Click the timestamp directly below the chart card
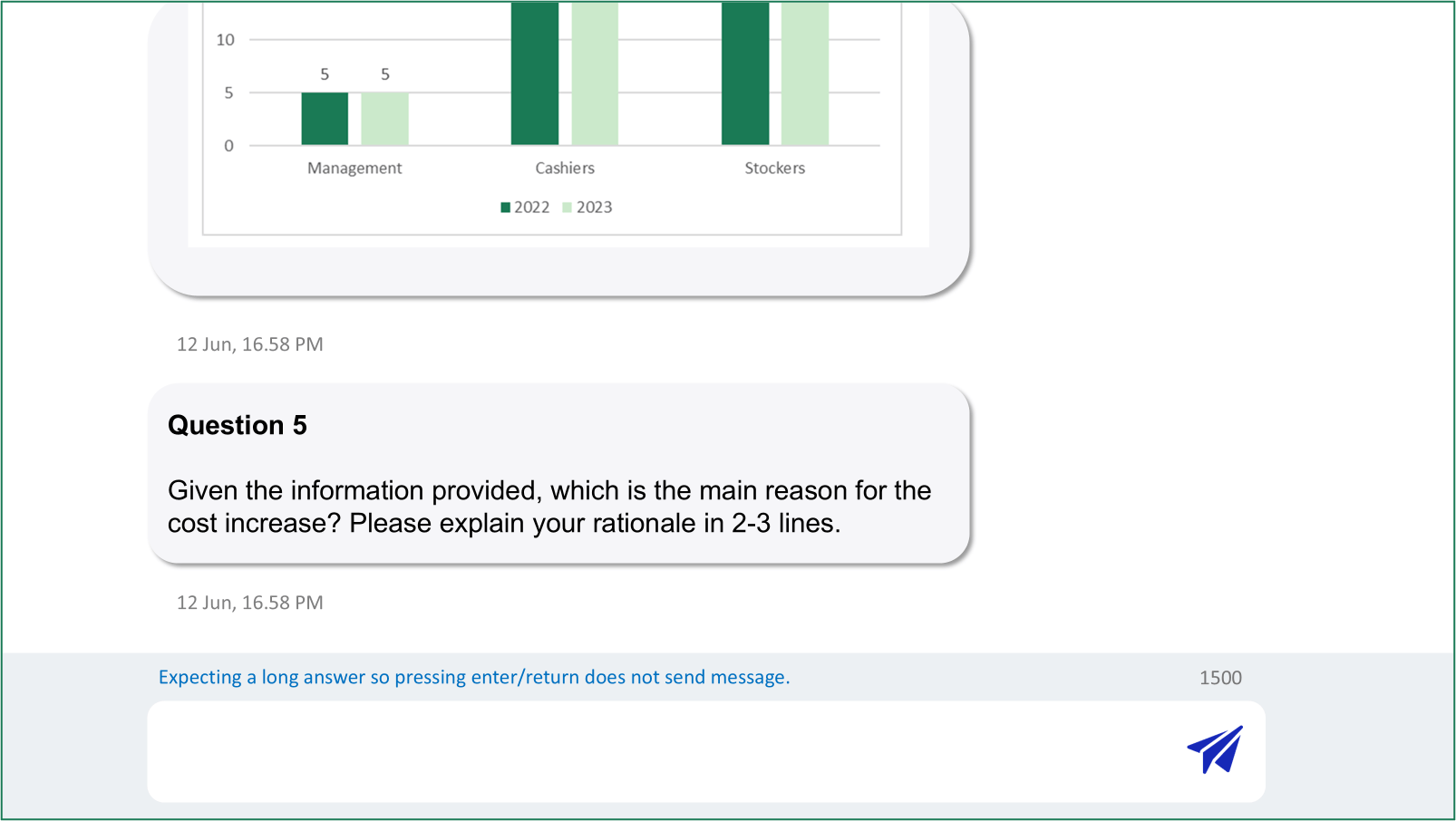 pos(250,344)
